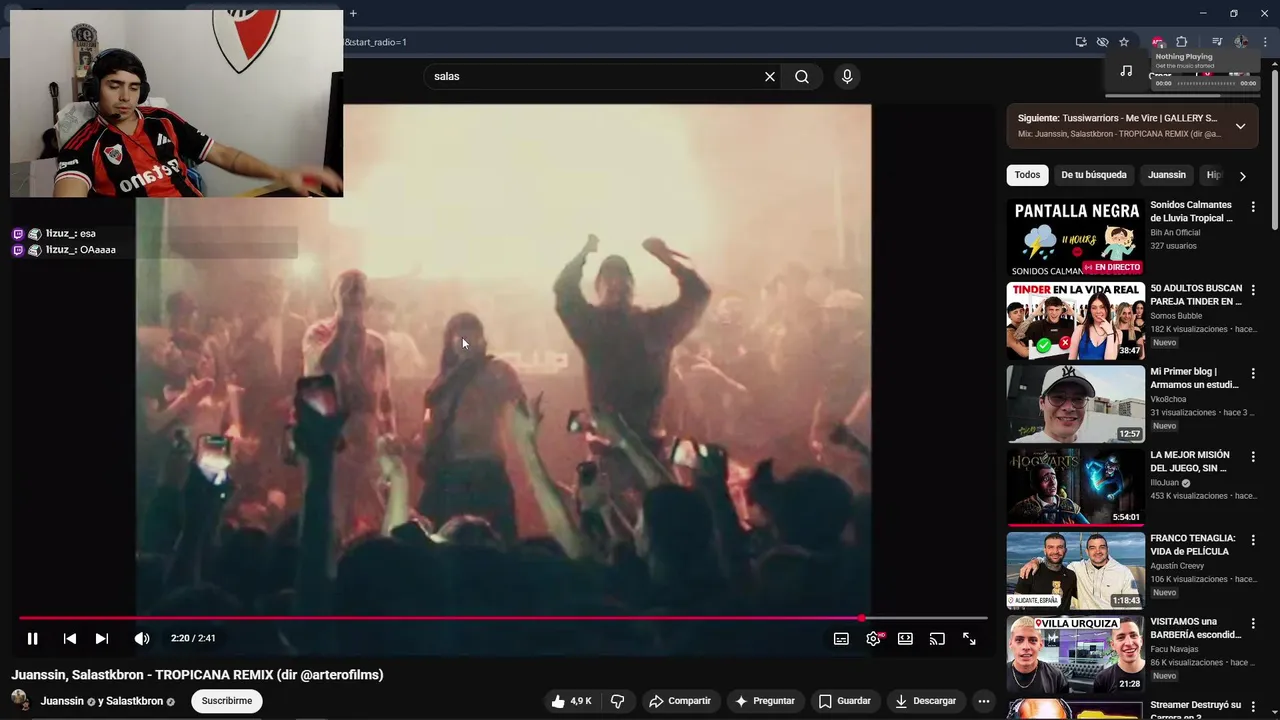Click the crossed-out eye icon in address bar
The width and height of the screenshot is (1280, 720).
1102,42
